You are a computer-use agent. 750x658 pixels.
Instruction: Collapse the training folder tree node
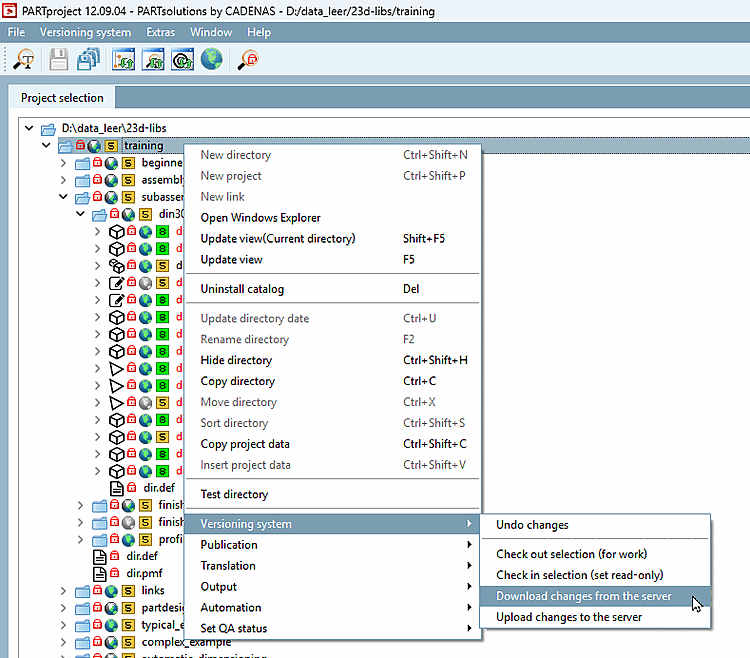(47, 146)
